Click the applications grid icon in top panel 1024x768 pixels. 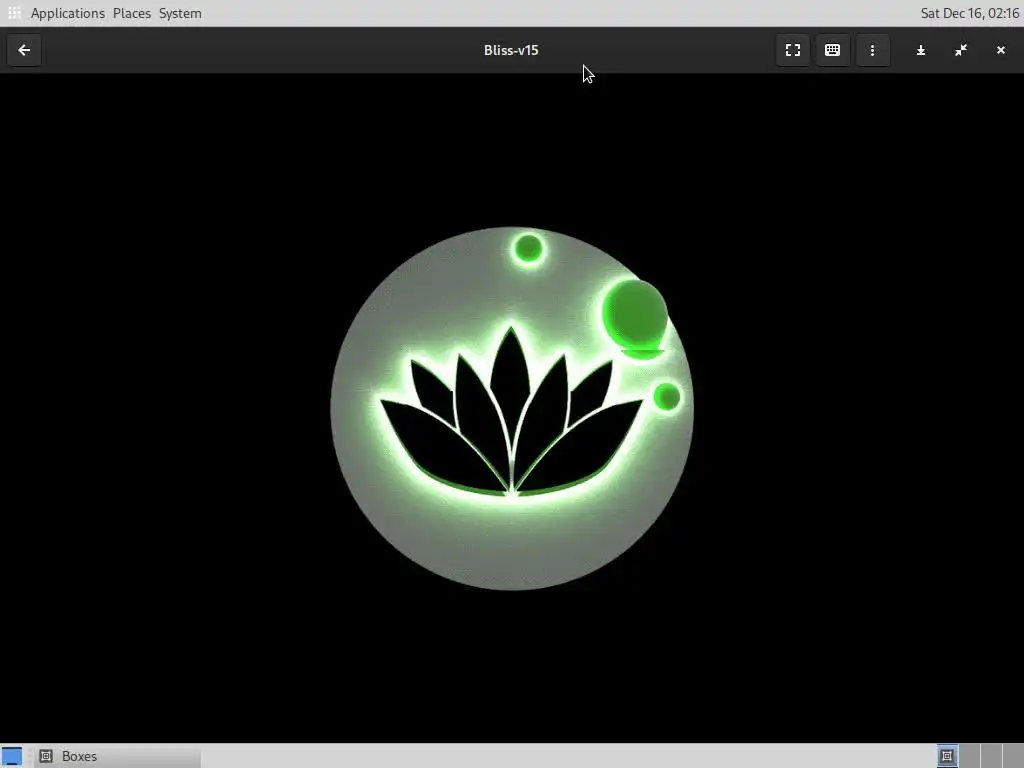point(14,13)
